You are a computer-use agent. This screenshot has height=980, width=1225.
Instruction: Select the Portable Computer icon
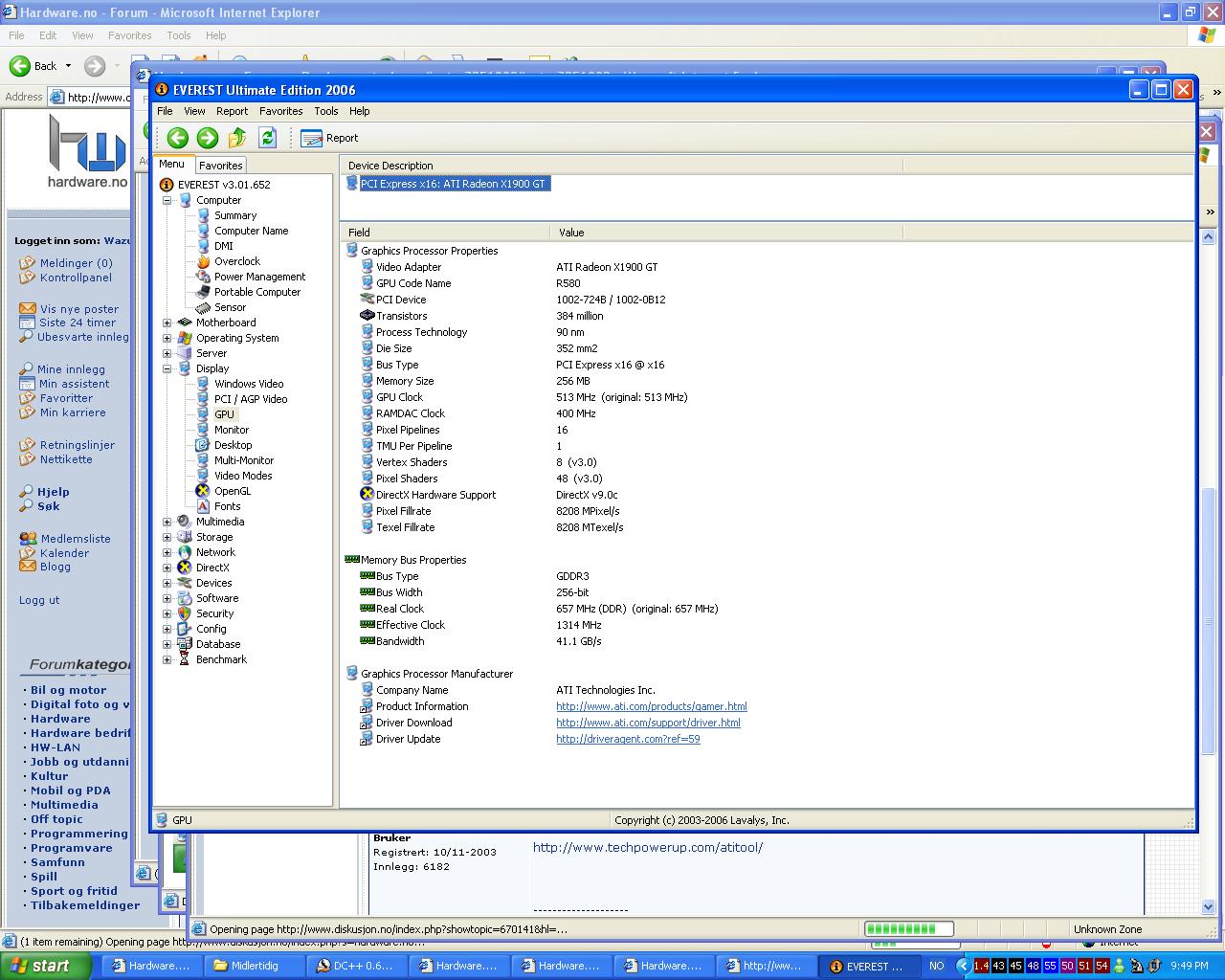coord(203,292)
